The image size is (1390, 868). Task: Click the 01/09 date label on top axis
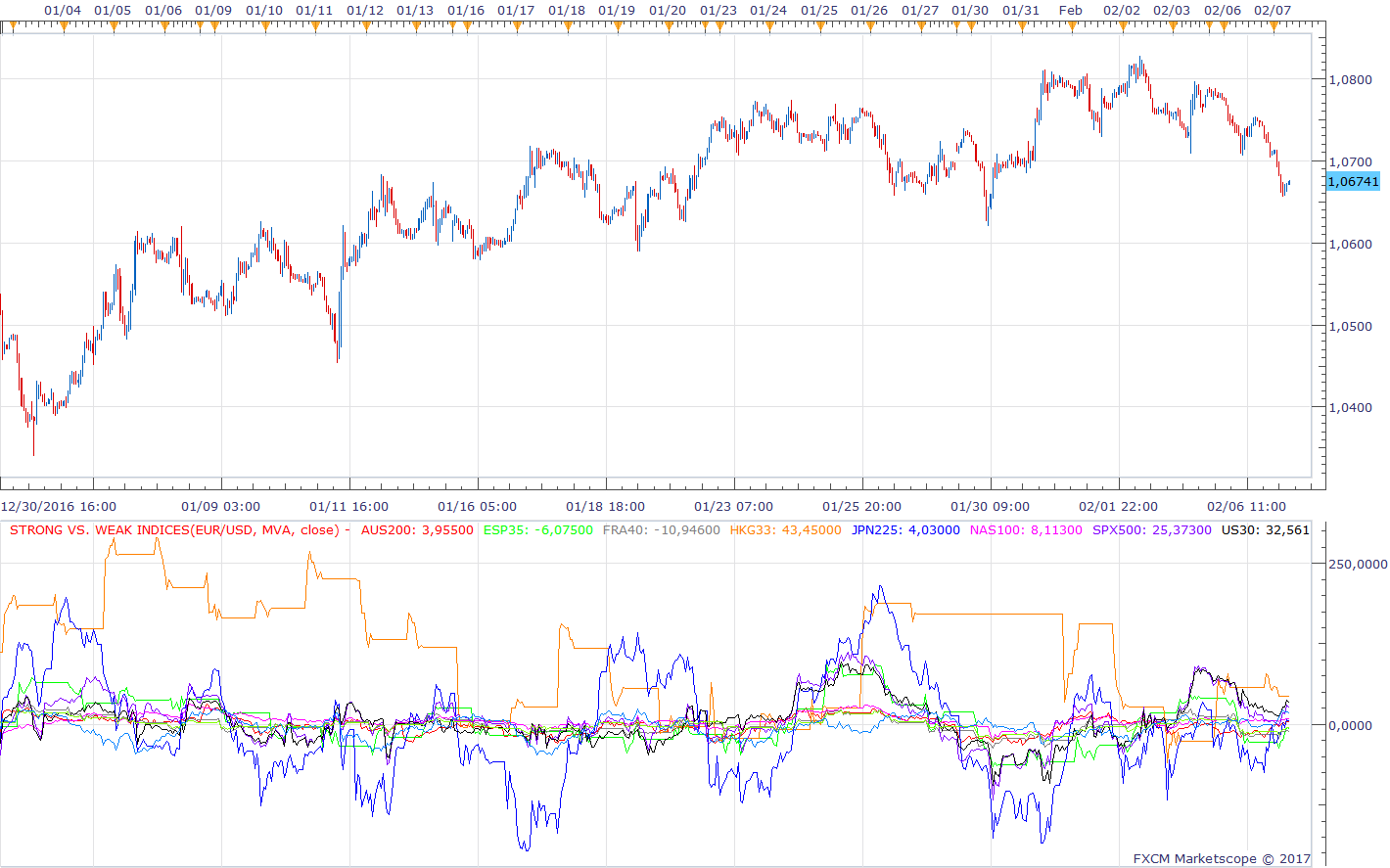(x=213, y=10)
